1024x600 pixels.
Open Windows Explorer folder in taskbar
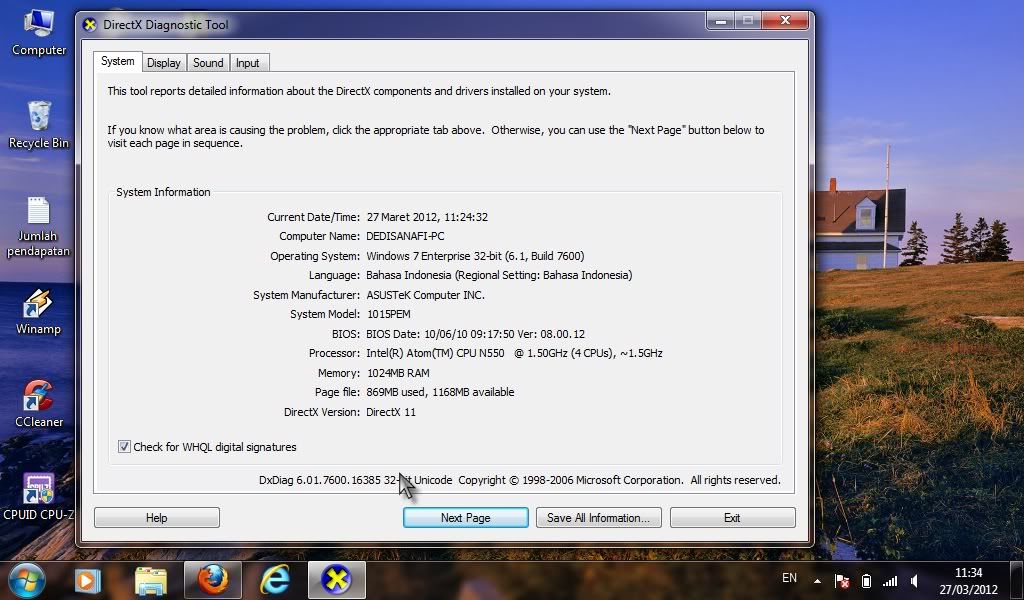[x=151, y=580]
